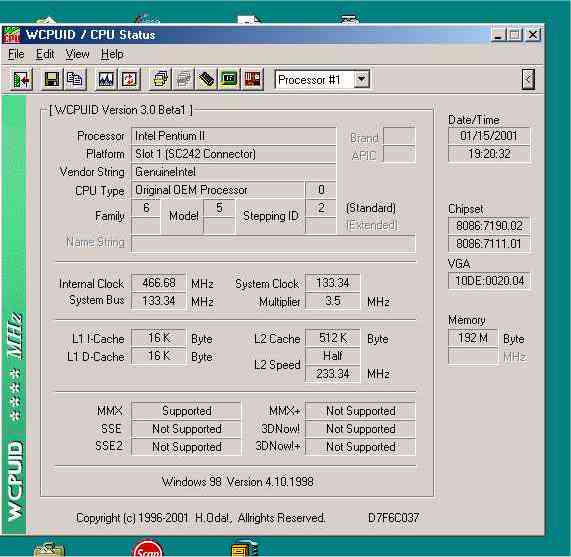The width and height of the screenshot is (571, 557).
Task: Open the stacked windows feature-flags icon
Action: (160, 79)
